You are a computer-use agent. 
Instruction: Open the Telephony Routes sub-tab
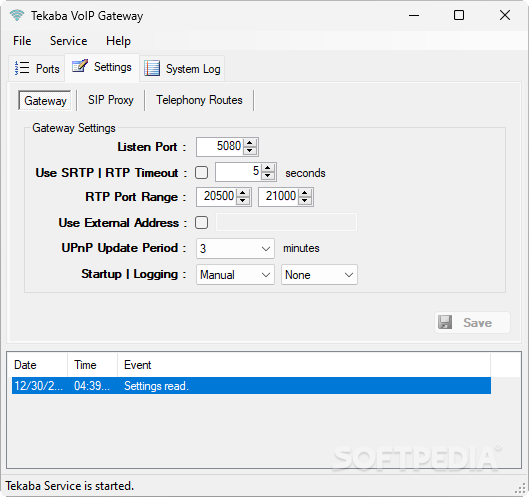[x=199, y=100]
